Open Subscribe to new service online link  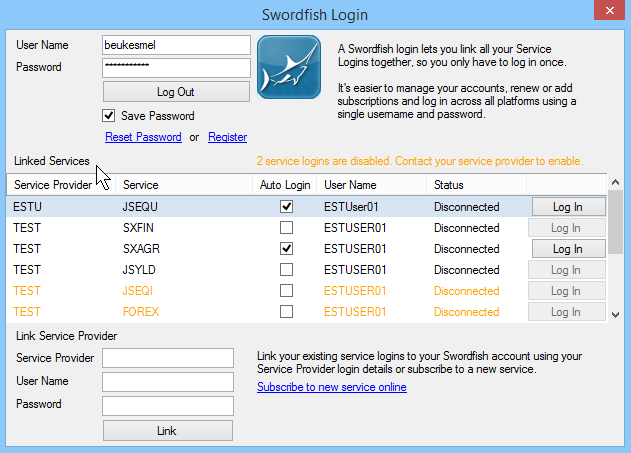tap(331, 387)
